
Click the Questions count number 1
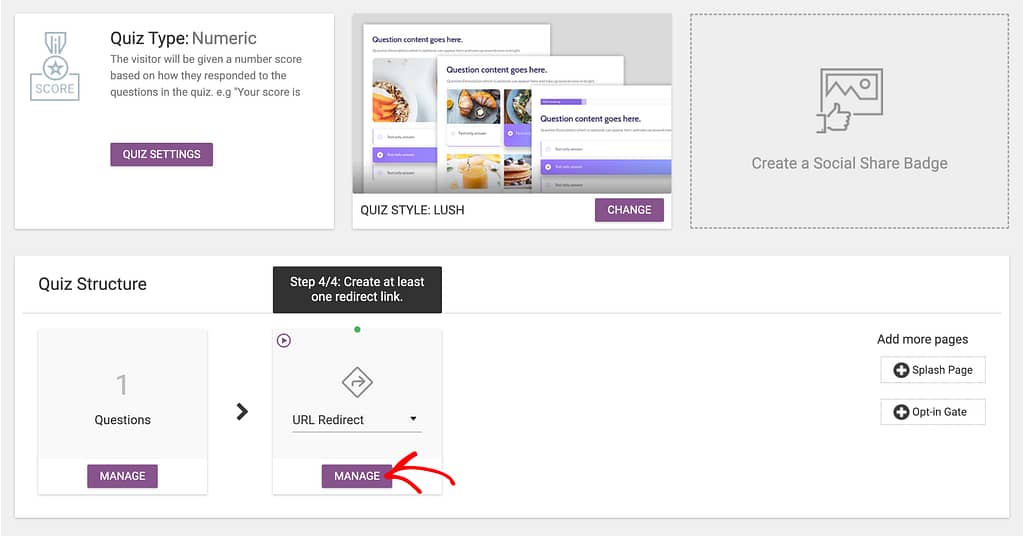point(122,385)
